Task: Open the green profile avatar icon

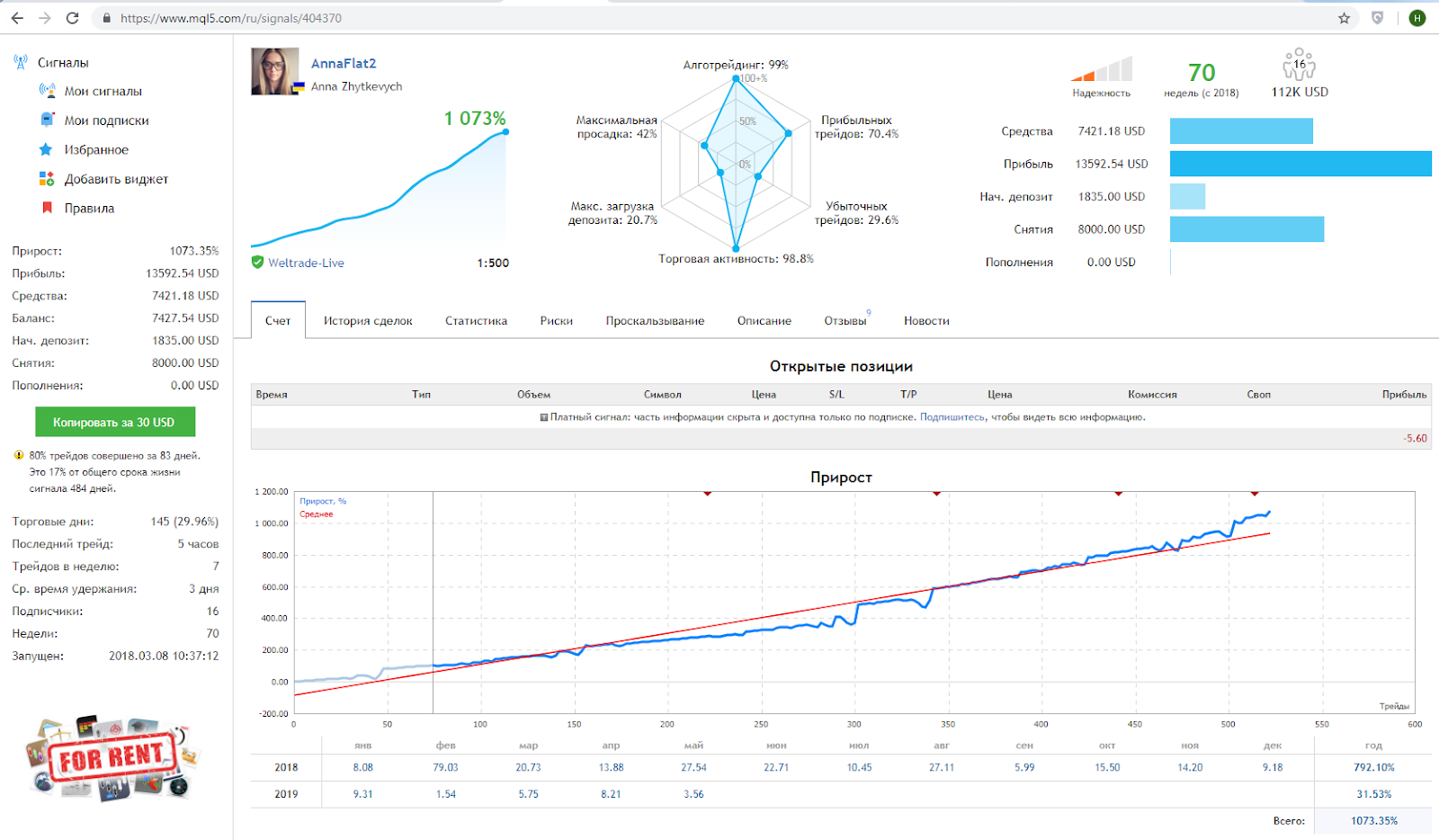Action: pos(1417,18)
